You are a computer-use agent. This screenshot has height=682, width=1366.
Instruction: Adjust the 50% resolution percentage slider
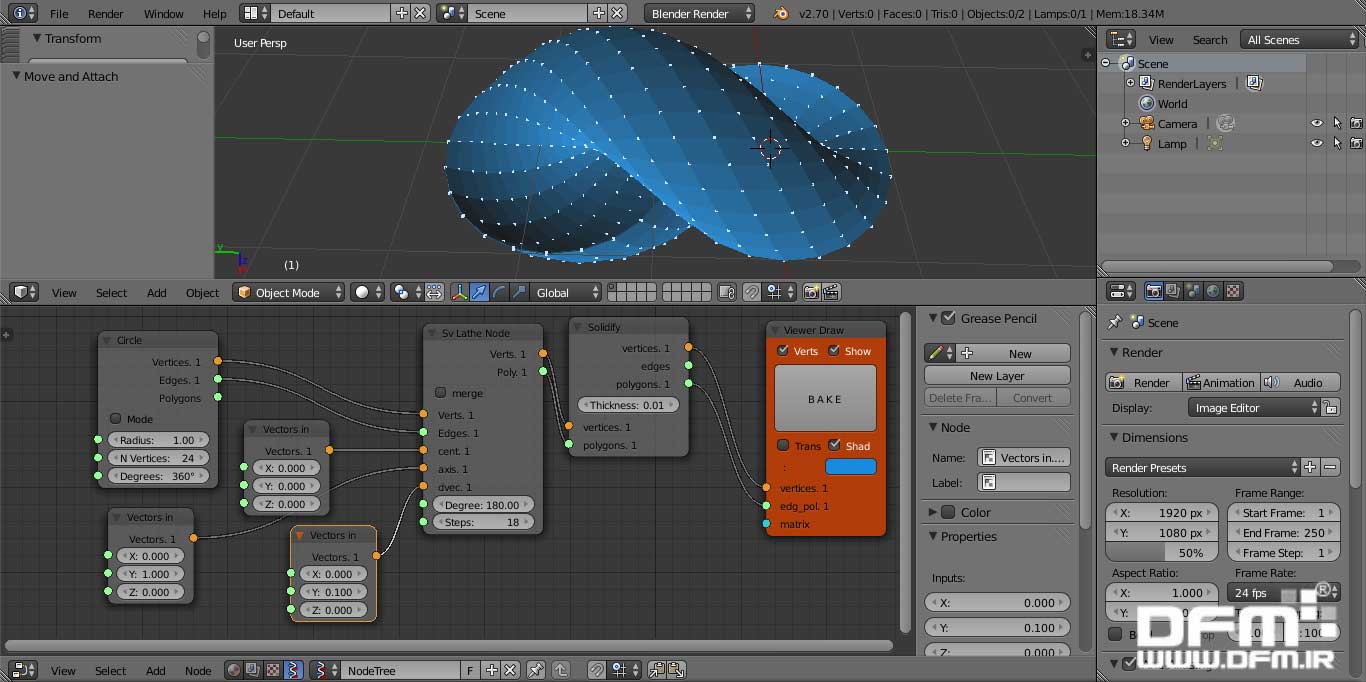click(x=1162, y=552)
